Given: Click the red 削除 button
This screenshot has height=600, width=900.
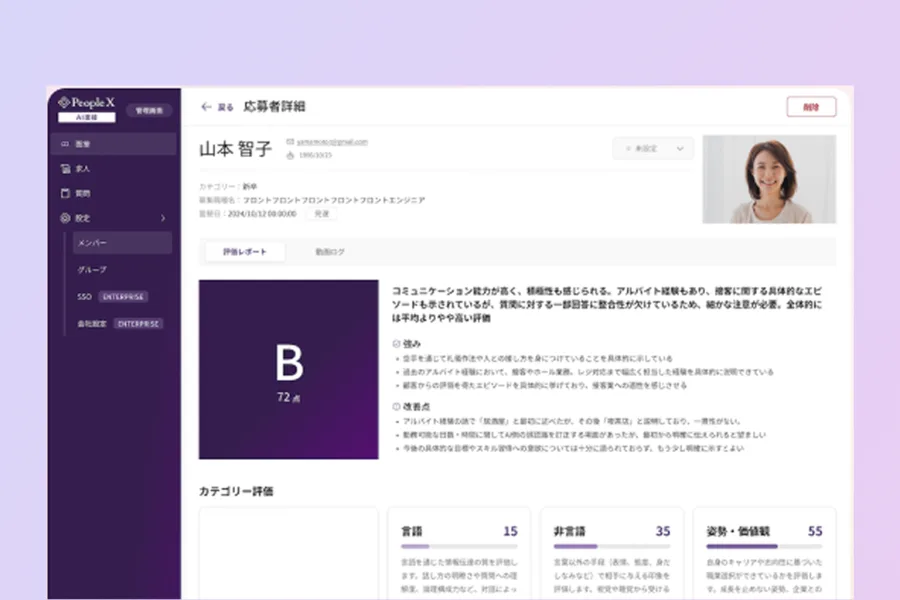Looking at the screenshot, I should tap(811, 107).
